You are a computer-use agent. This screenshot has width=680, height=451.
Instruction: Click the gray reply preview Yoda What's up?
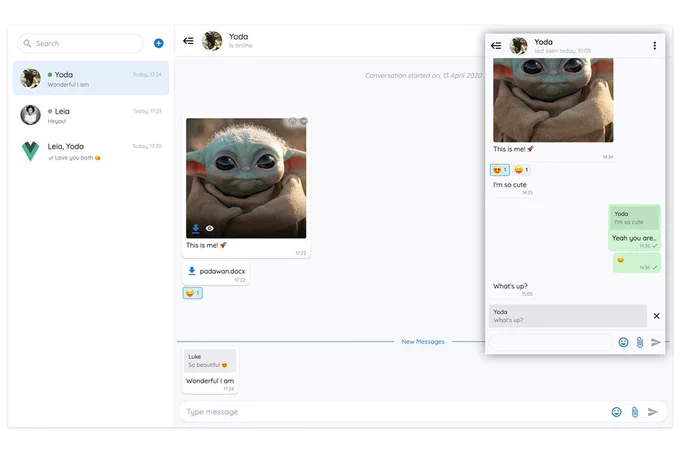(568, 316)
